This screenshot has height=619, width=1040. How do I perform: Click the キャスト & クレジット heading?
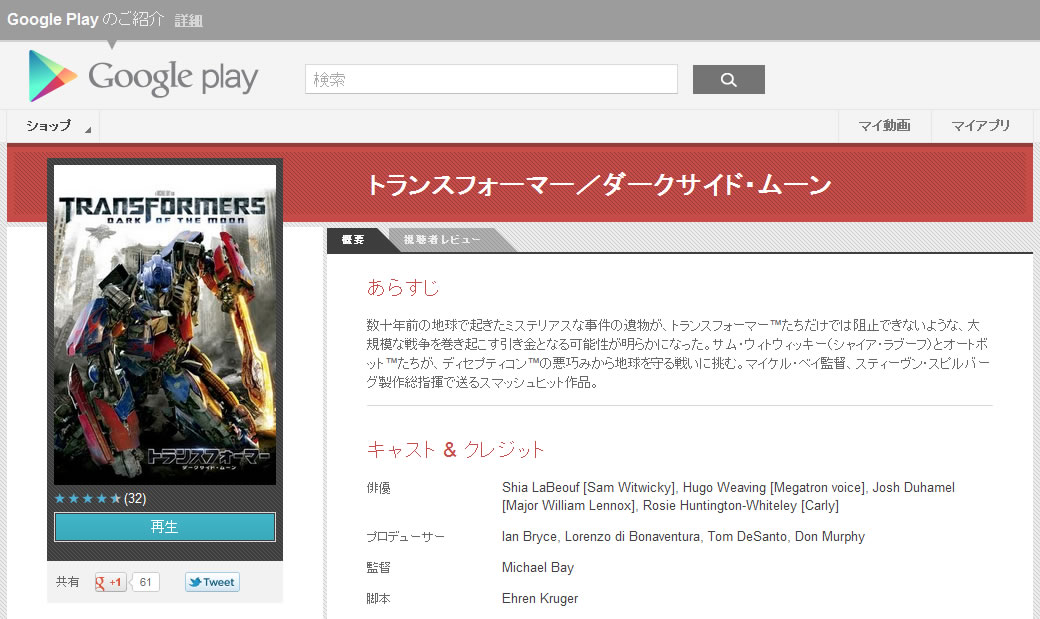[455, 449]
